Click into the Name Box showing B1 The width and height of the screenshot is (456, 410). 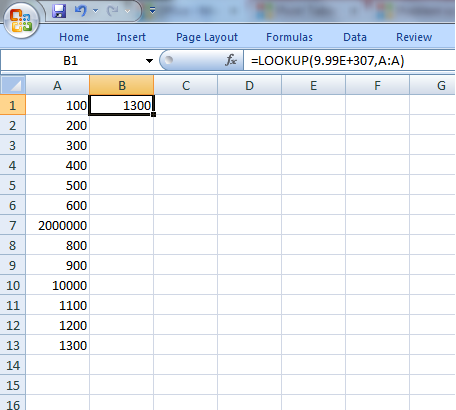(x=71, y=61)
